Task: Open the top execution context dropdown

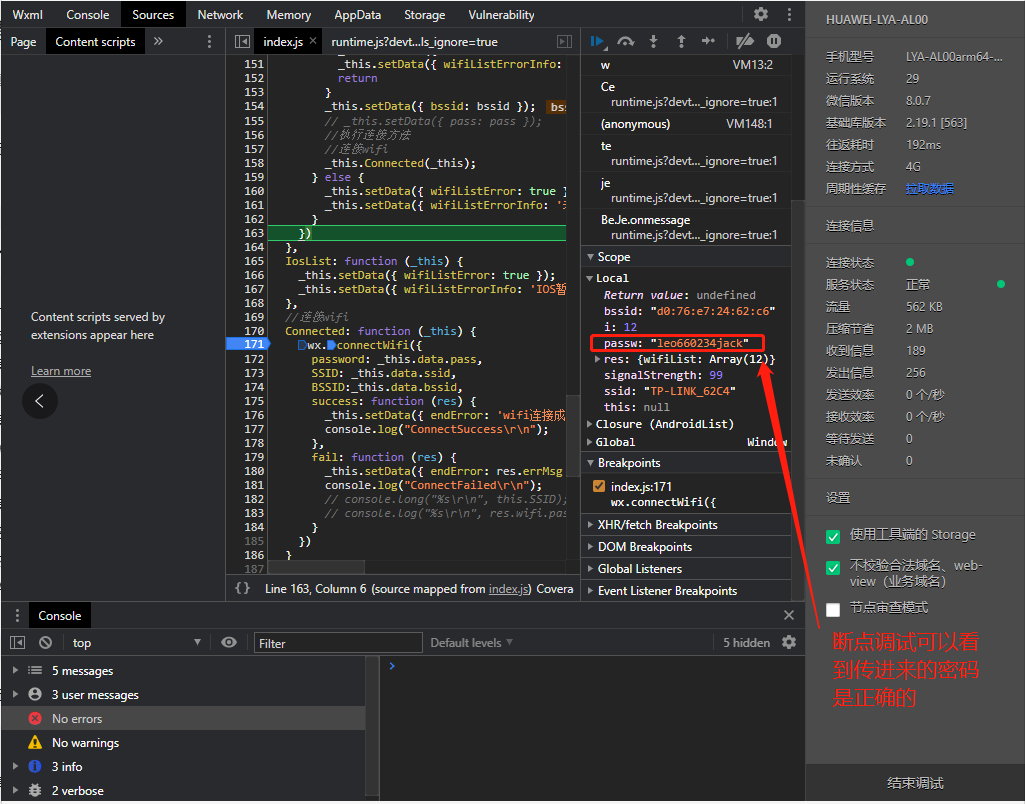Action: [x=137, y=643]
